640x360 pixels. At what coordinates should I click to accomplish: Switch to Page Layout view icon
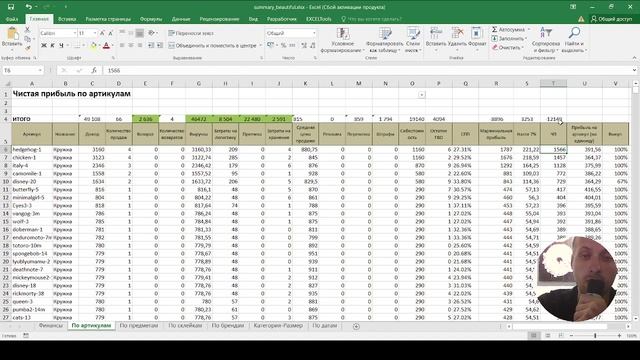point(548,336)
